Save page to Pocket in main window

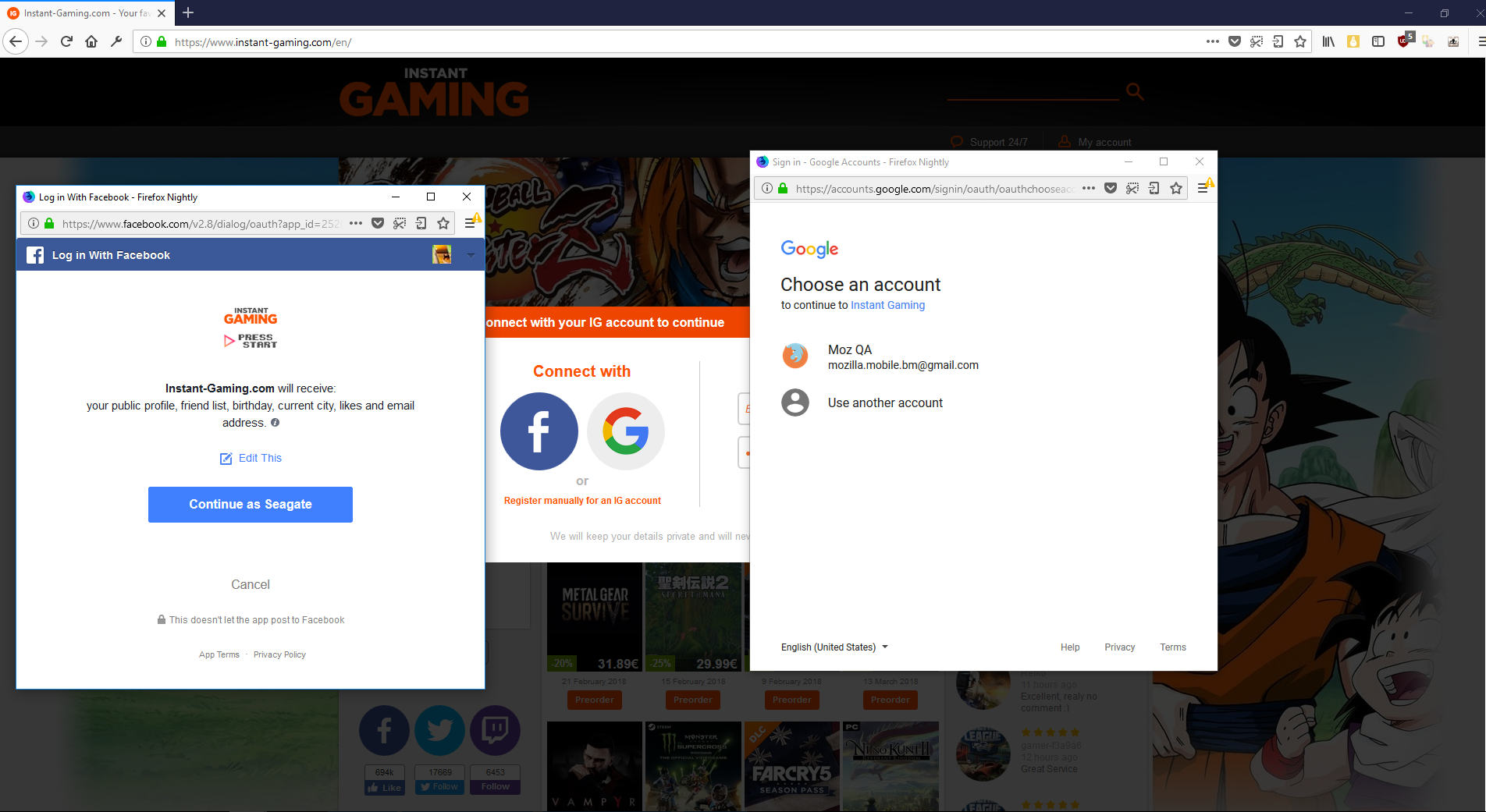pos(1235,41)
